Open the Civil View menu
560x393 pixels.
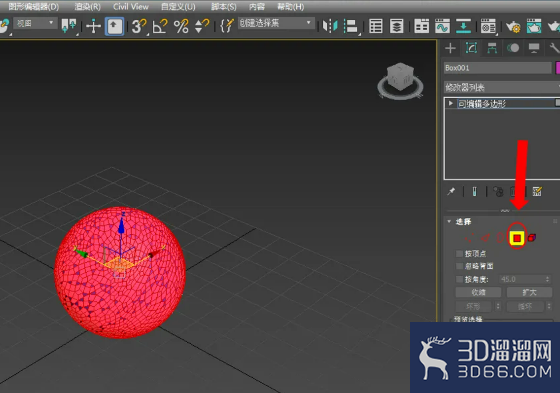[131, 7]
